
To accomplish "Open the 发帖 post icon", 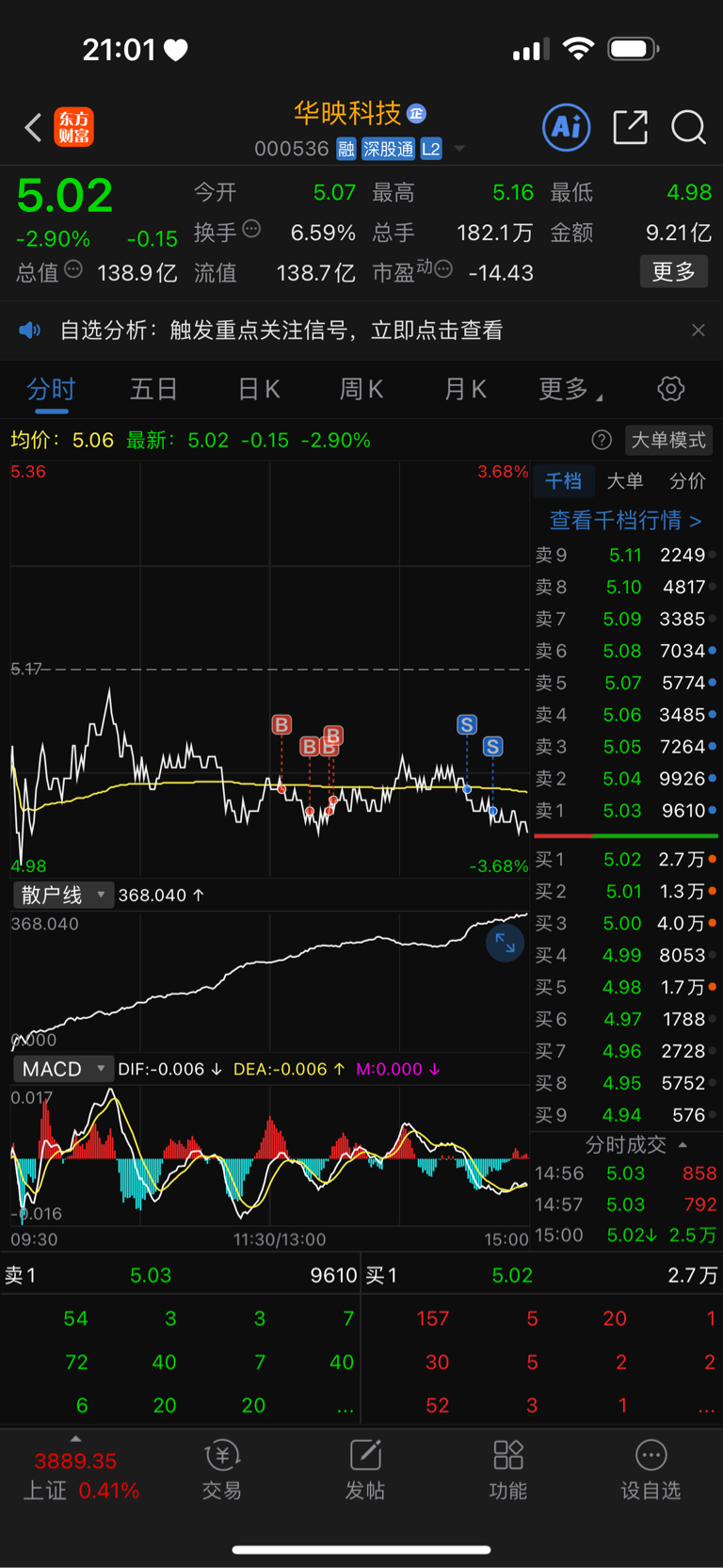I will (x=365, y=1469).
